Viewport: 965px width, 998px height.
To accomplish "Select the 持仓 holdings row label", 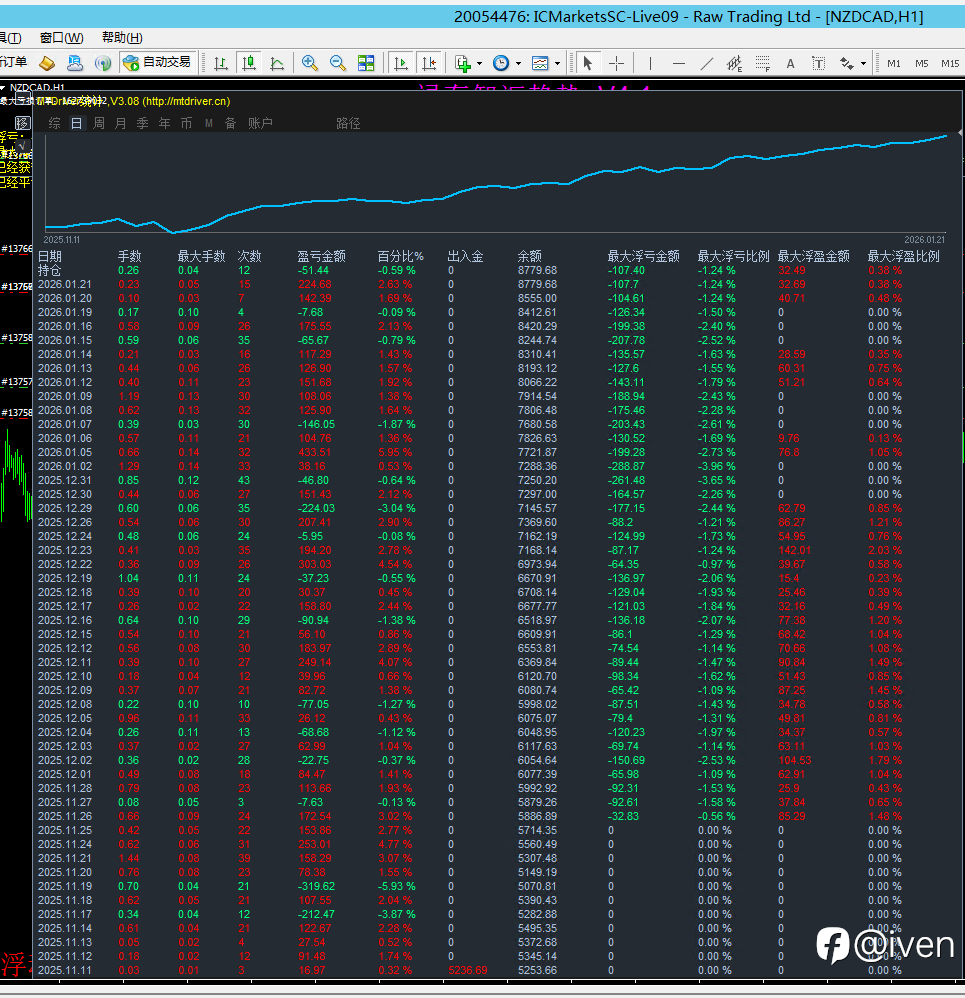I will click(50, 270).
